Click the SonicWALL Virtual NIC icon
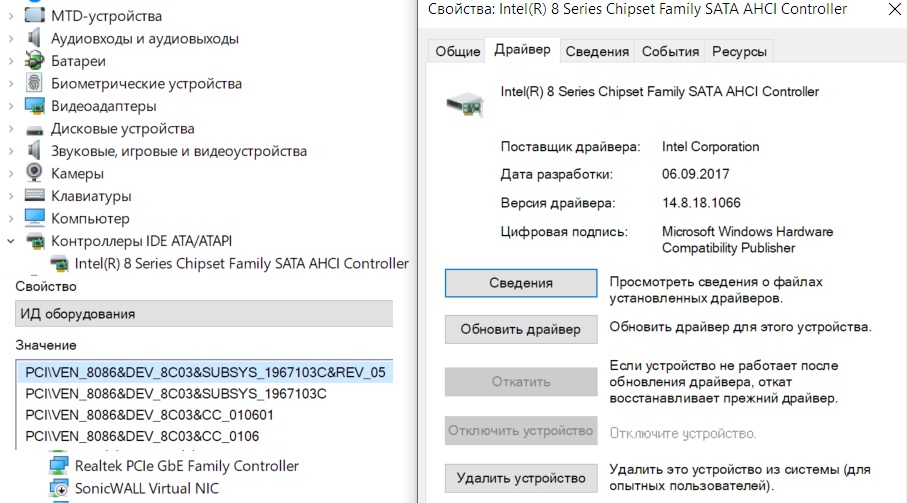907x503 pixels. [59, 489]
